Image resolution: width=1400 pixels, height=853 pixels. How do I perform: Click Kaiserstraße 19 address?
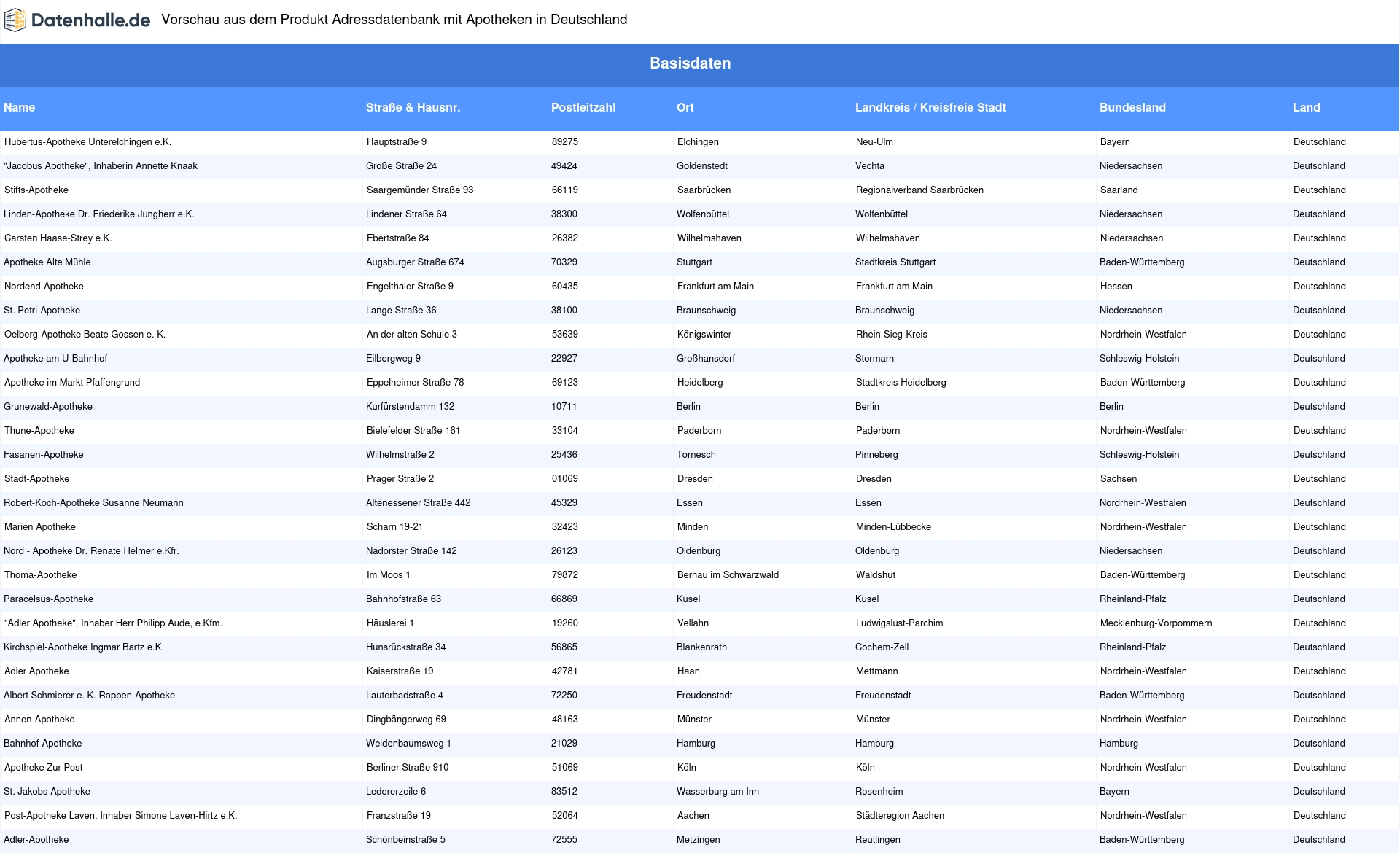coord(400,671)
